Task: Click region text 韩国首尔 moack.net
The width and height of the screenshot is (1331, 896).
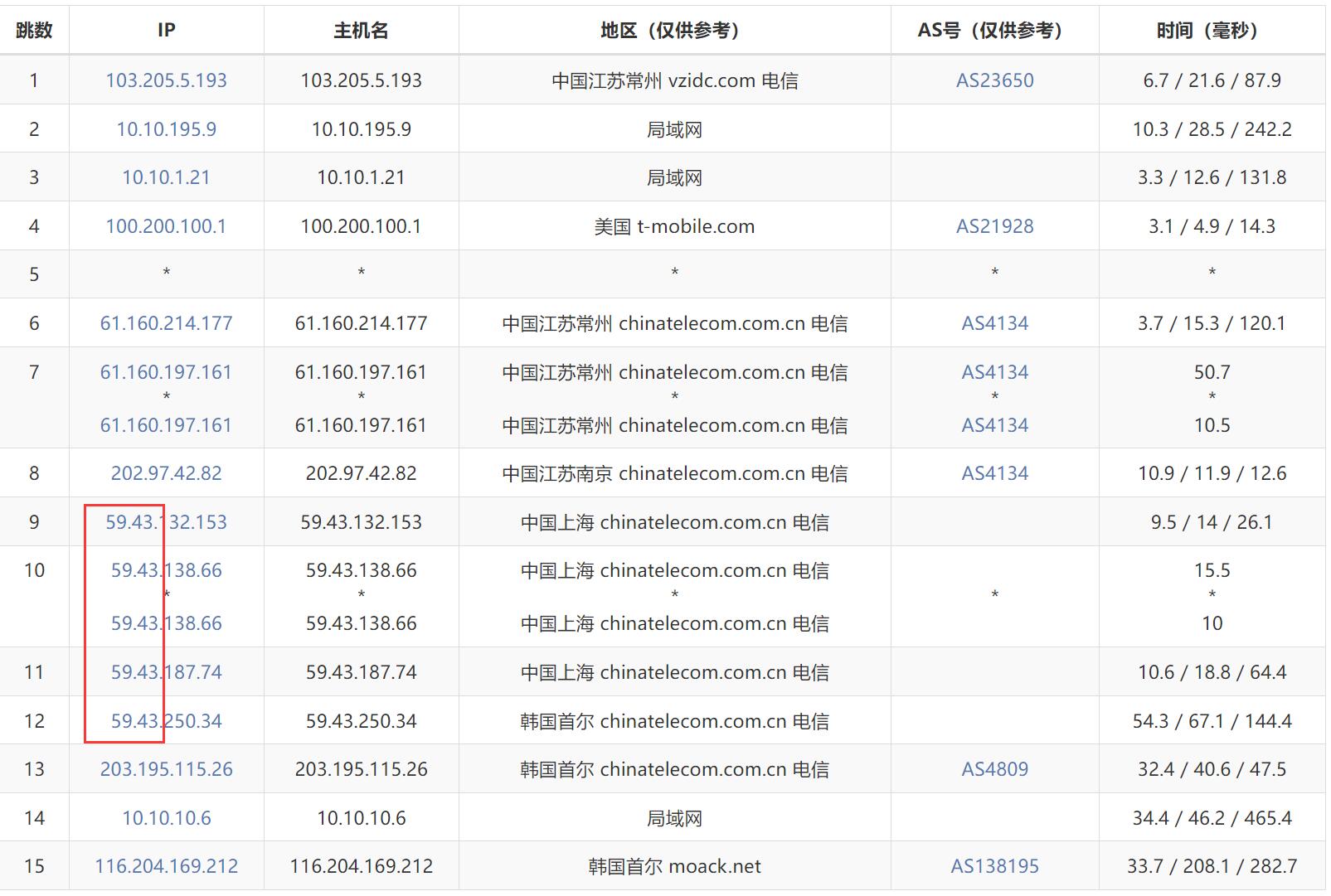Action: (x=674, y=866)
